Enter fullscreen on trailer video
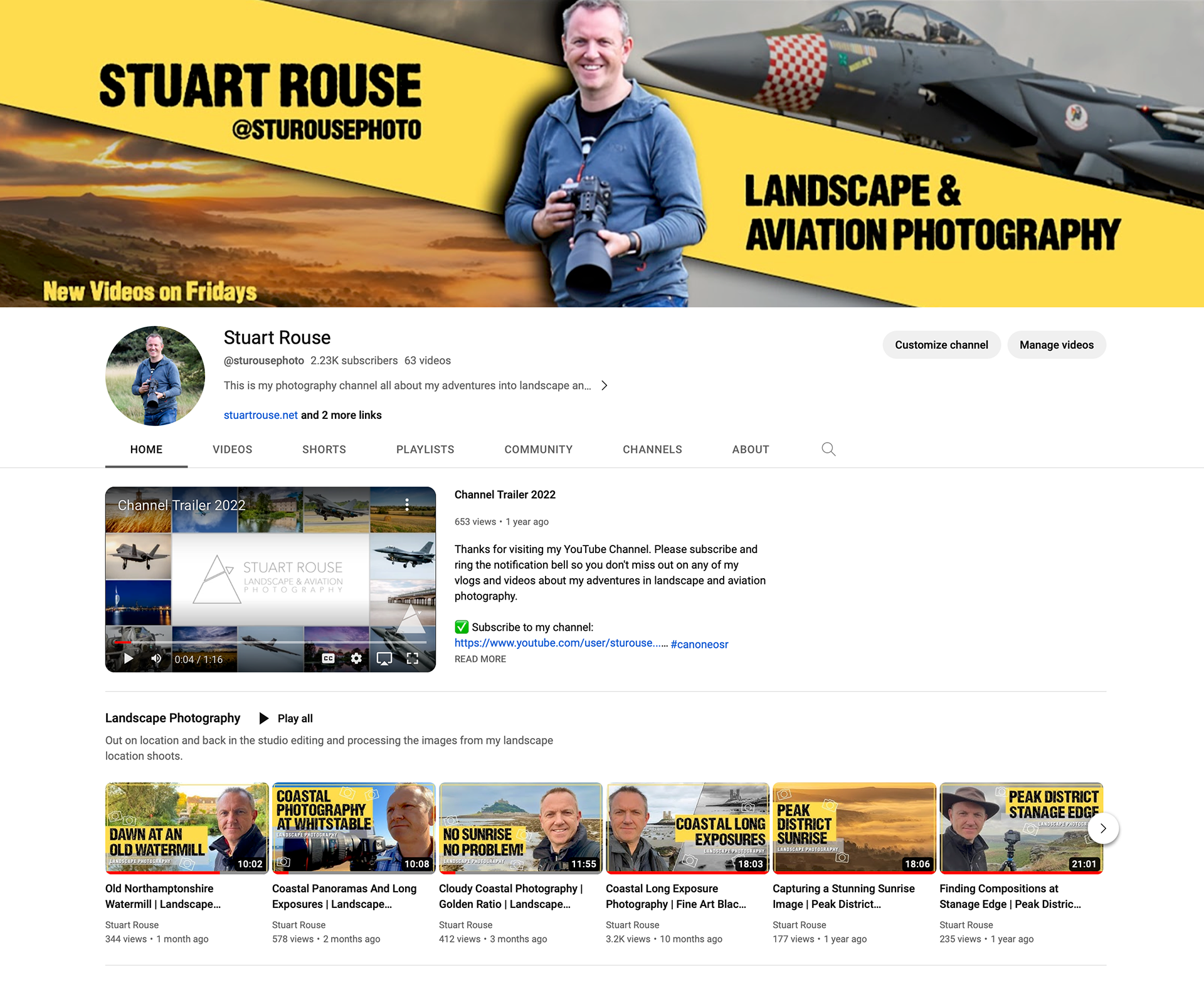Image resolution: width=1204 pixels, height=982 pixels. click(412, 658)
